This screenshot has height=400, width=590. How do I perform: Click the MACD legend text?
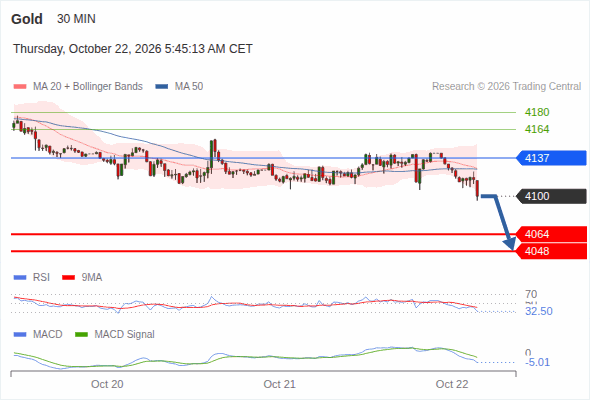[x=48, y=335]
